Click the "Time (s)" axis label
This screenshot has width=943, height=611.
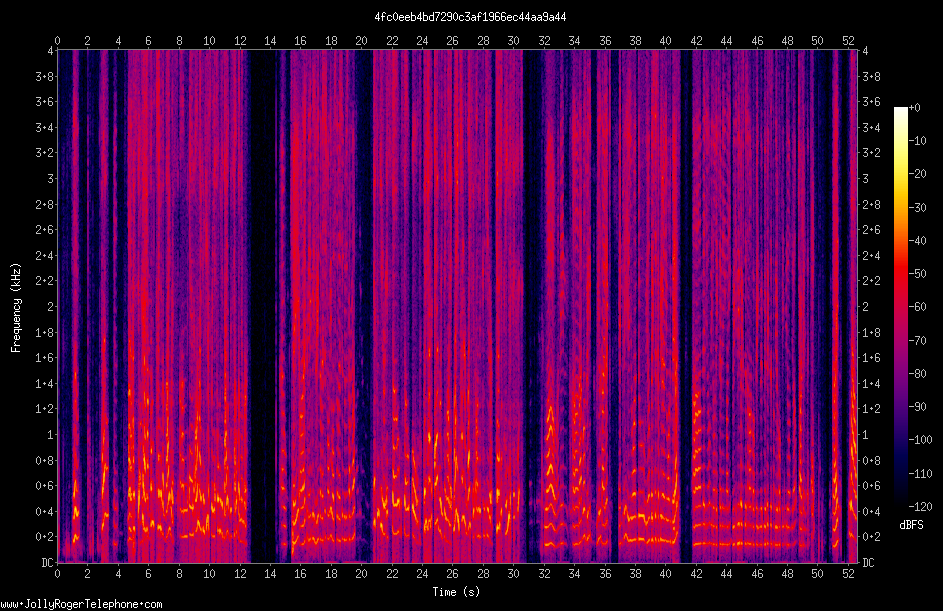click(x=456, y=592)
